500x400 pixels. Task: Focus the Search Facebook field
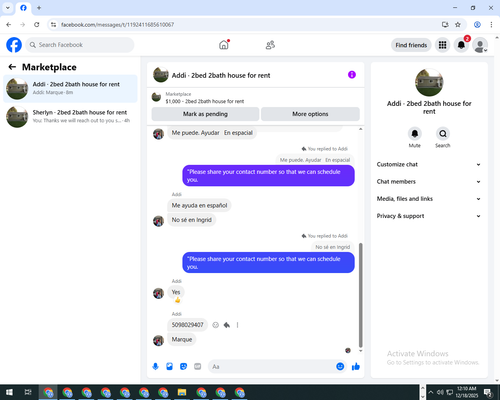(80, 45)
